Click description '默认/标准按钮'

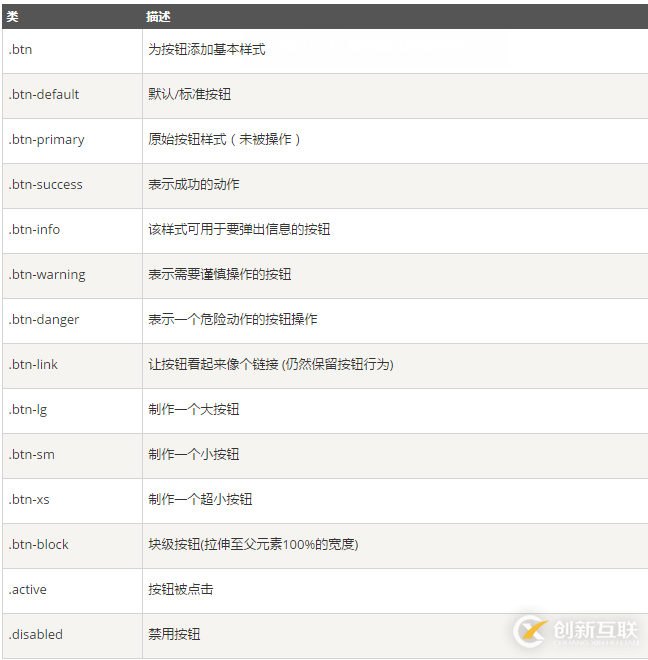click(189, 94)
